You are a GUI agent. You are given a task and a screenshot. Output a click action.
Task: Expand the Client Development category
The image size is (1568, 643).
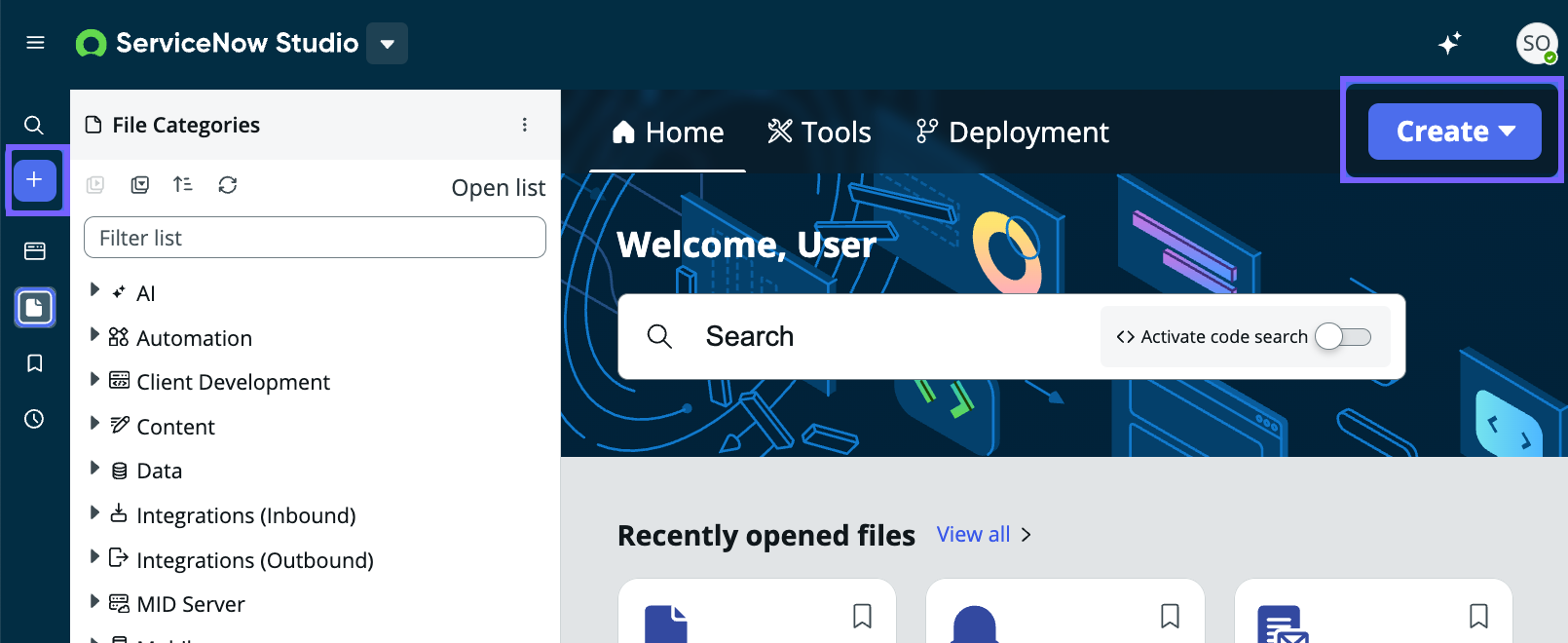(94, 378)
